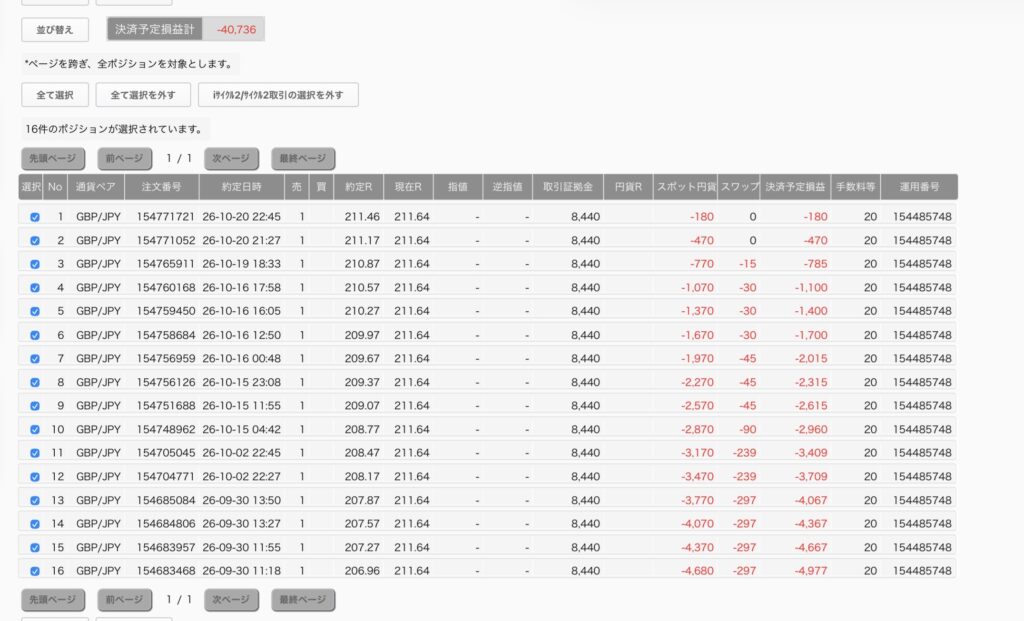
Task: Click the 現在R column header
Action: point(408,187)
